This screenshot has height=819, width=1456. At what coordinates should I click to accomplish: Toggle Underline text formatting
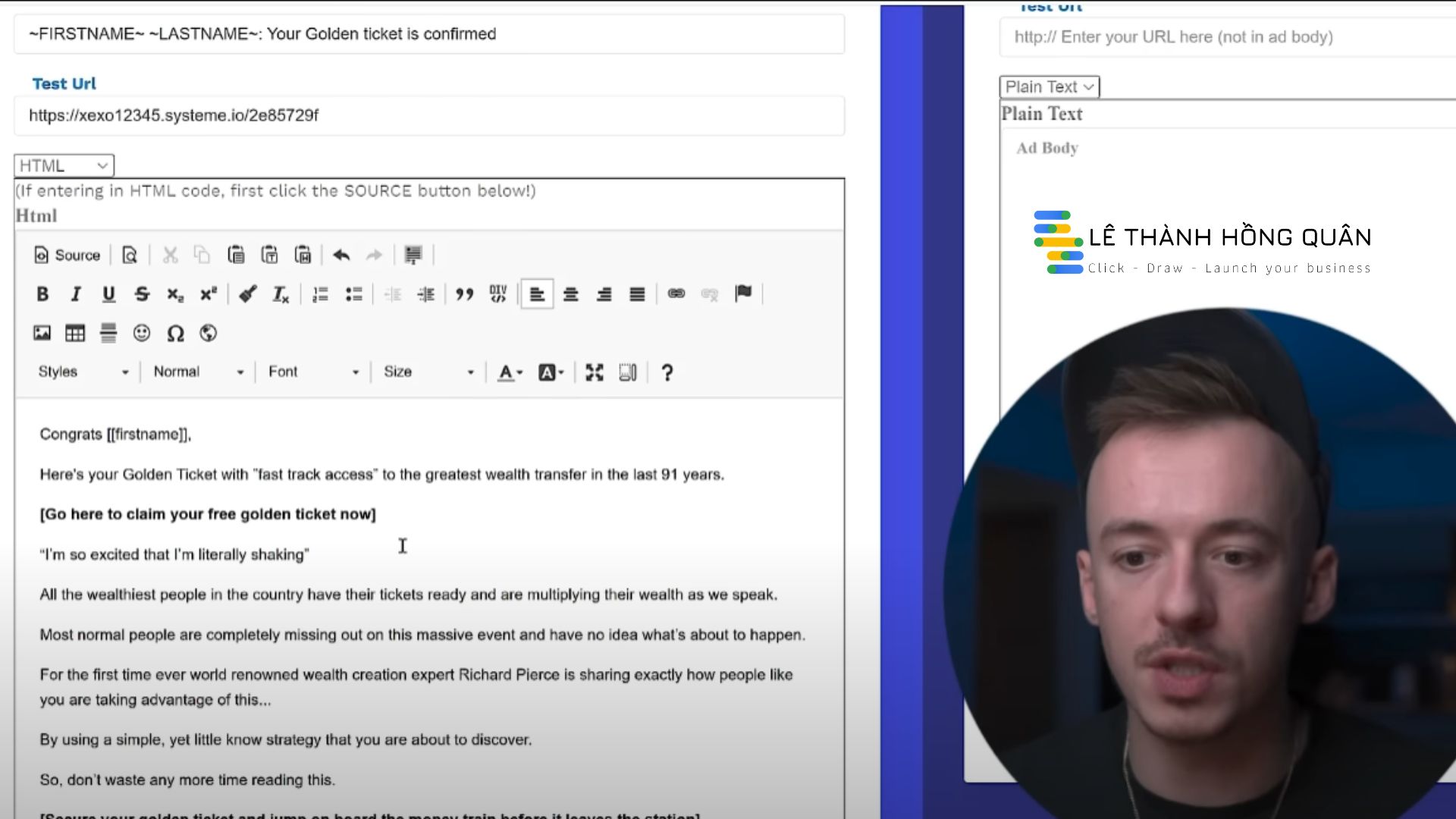tap(108, 294)
